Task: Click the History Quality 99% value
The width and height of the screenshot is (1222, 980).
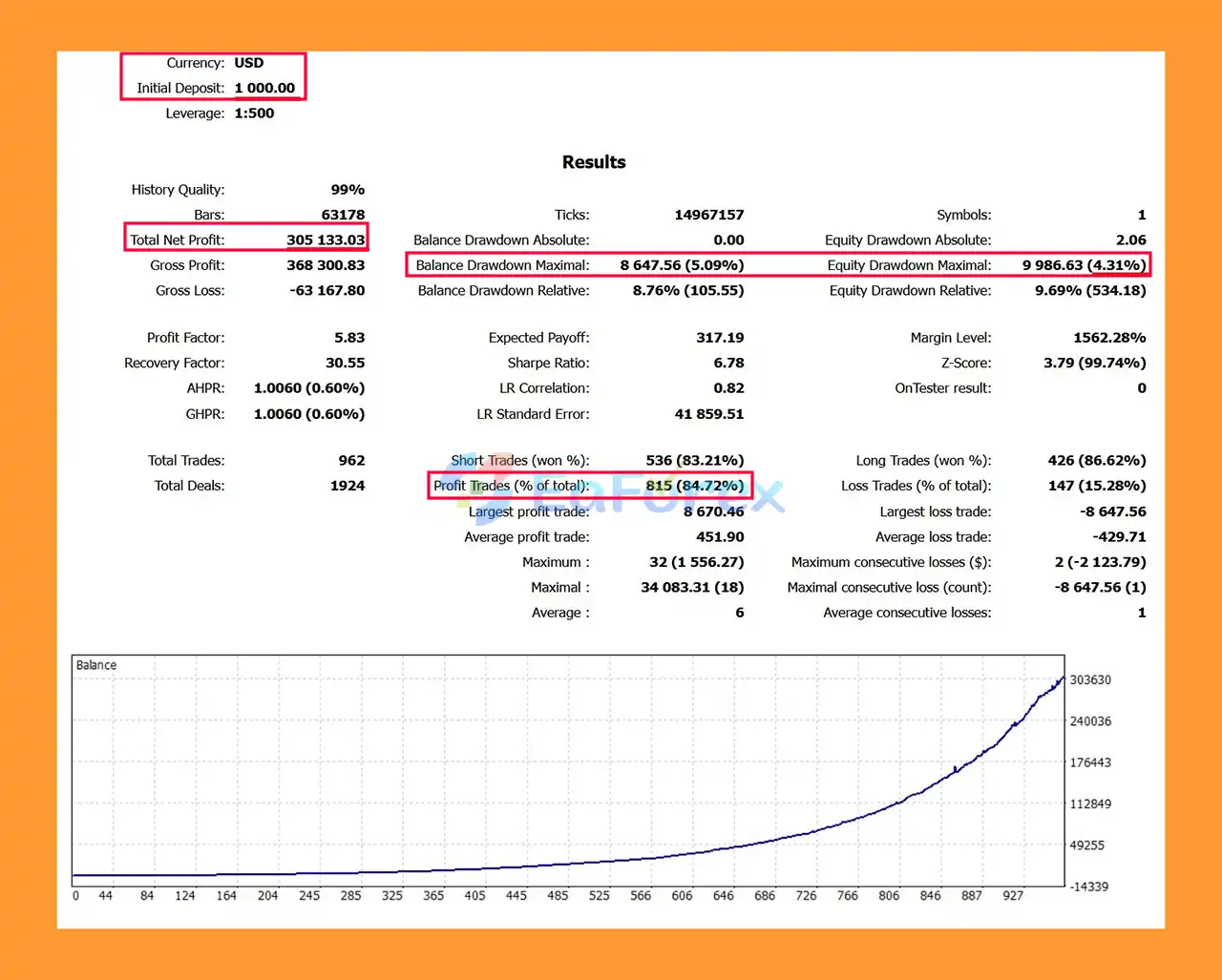Action: 348,190
